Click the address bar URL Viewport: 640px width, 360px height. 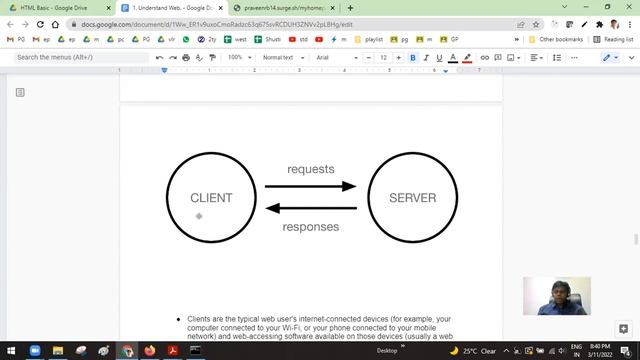click(x=216, y=24)
